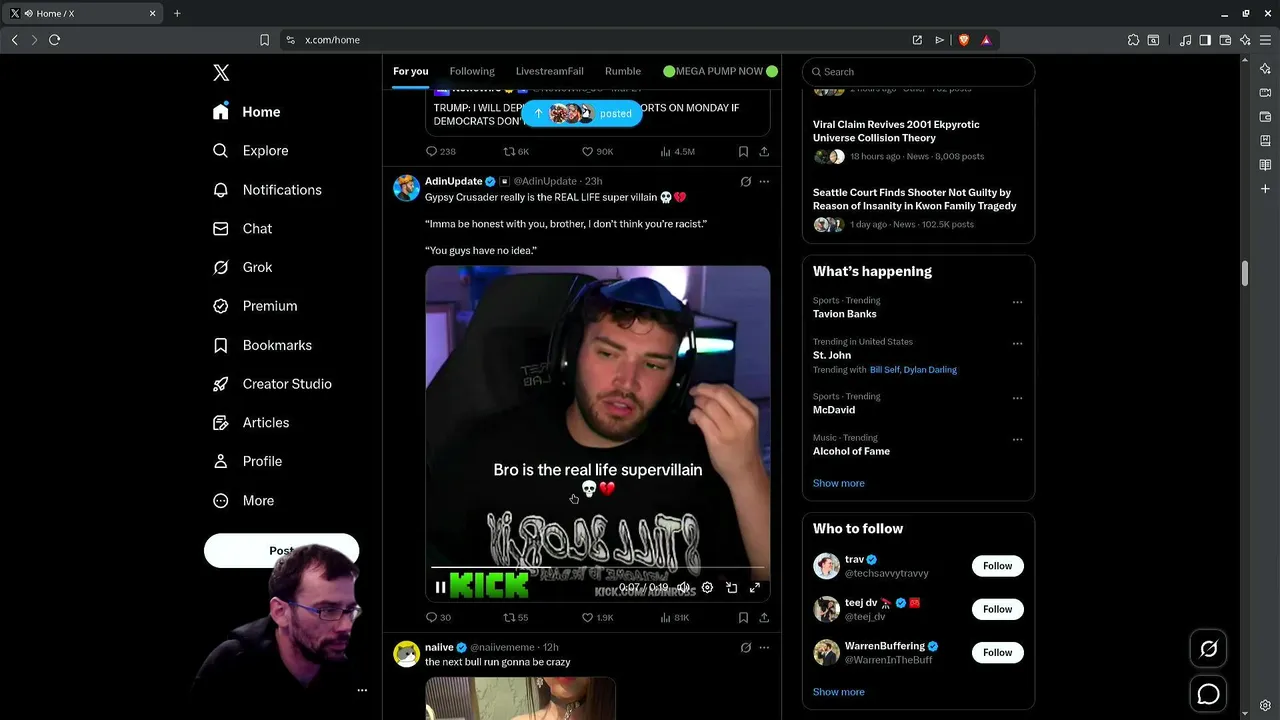
Task: Open browser hamburger menu
Action: point(1265,40)
